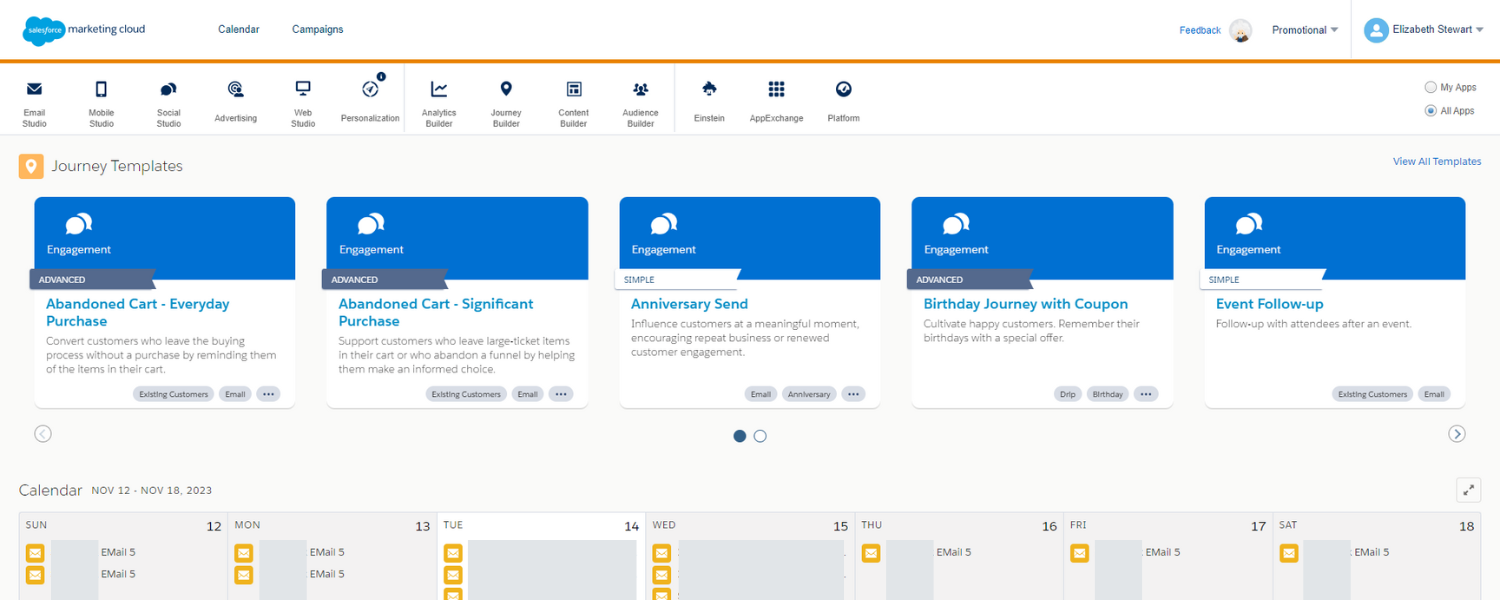
Task: Click Saturday's email event icon
Action: pos(1289,553)
